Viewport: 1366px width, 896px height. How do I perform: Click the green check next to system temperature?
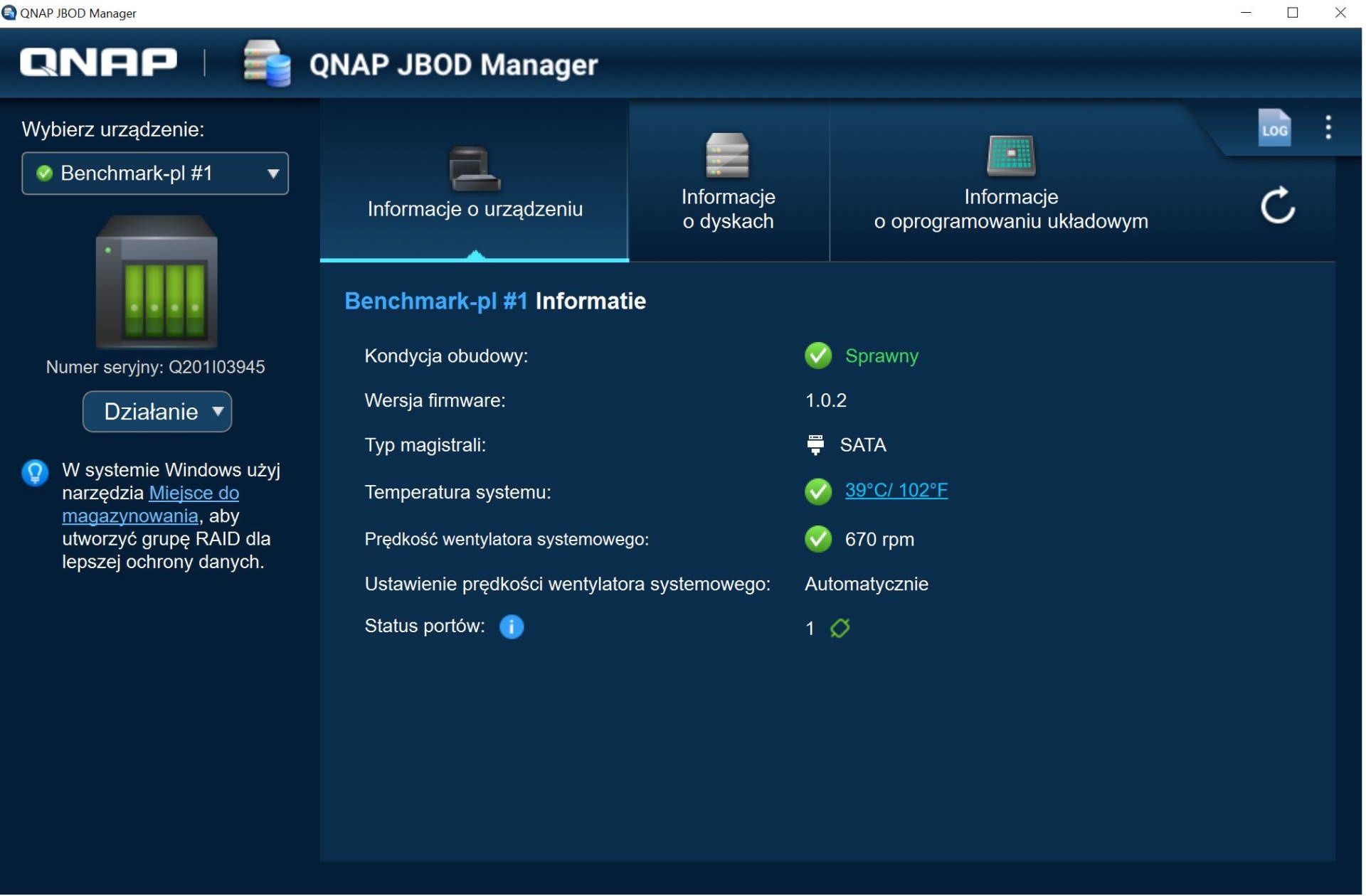(820, 492)
